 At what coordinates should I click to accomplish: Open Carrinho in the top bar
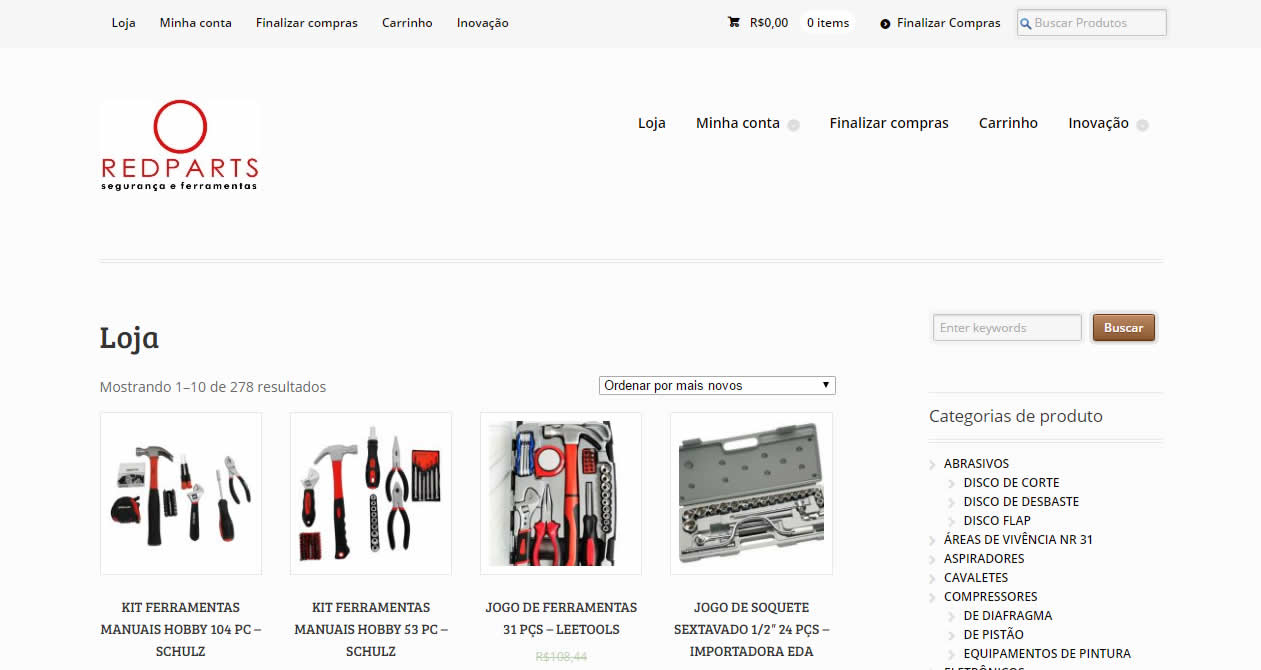(x=407, y=23)
